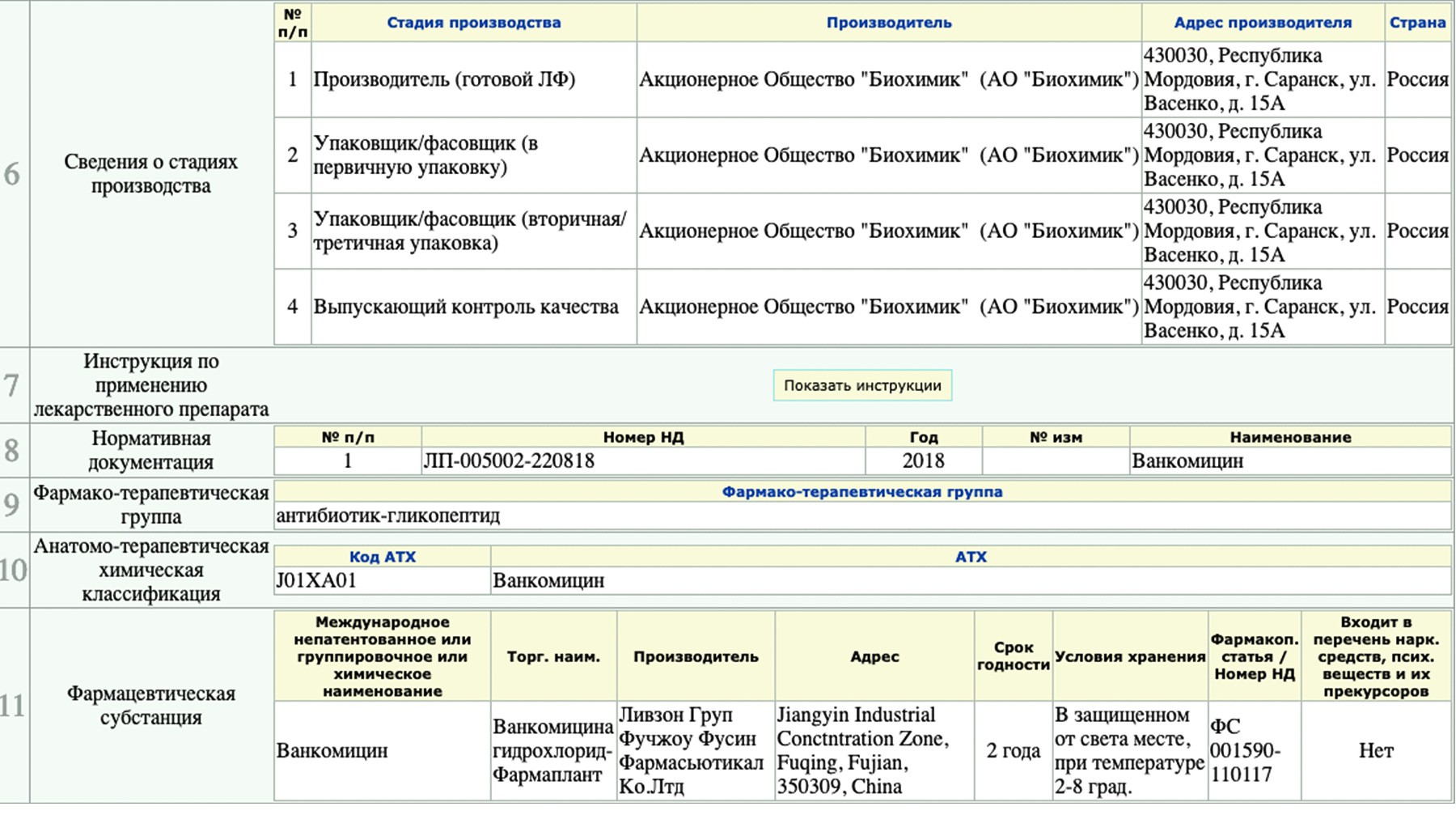Screen dimensions: 1456x815
Task: Select document number 'ЛП-005002-220818'
Action: tap(509, 461)
